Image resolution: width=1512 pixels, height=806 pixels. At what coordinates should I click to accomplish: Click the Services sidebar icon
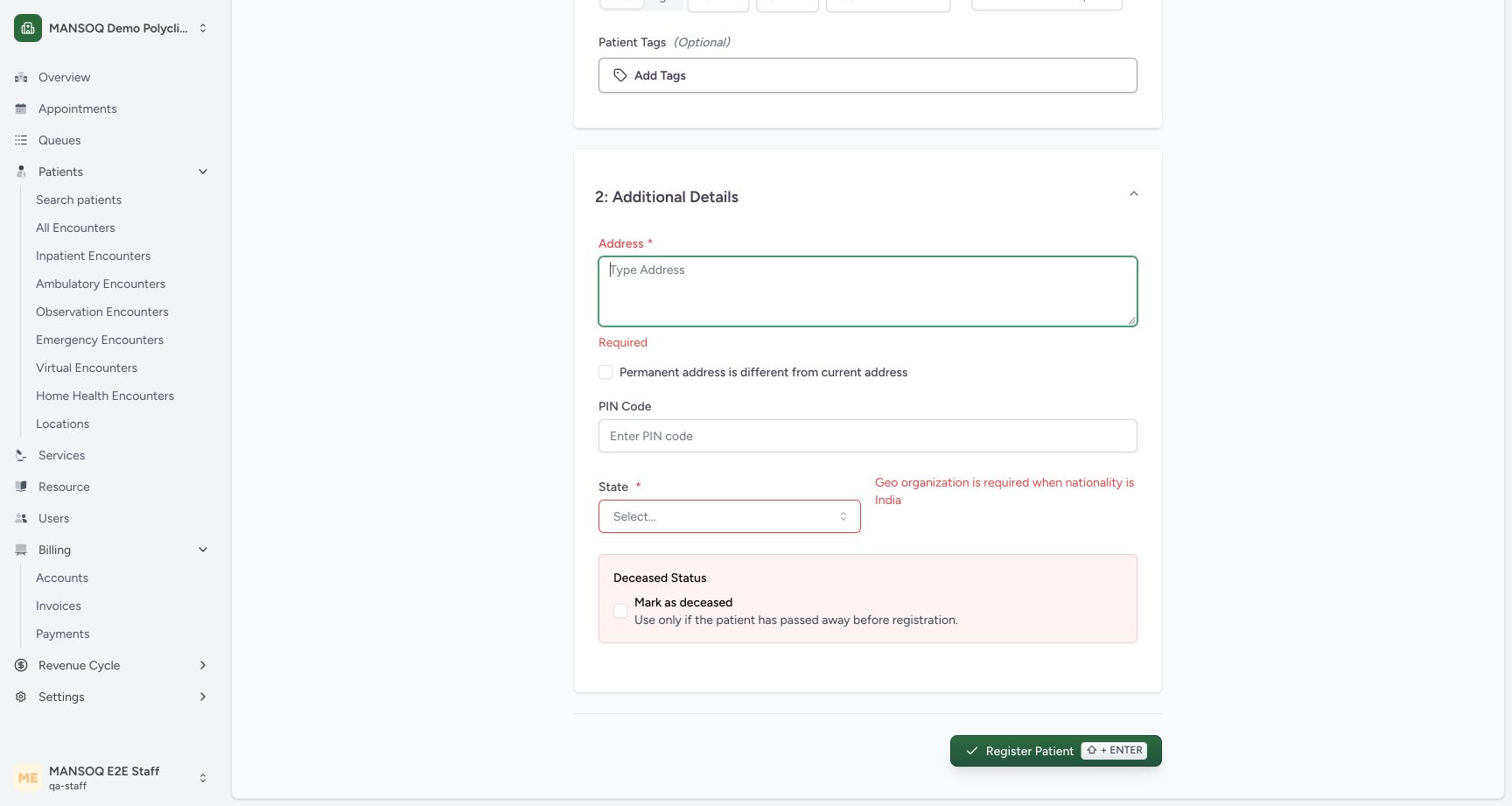click(x=21, y=455)
